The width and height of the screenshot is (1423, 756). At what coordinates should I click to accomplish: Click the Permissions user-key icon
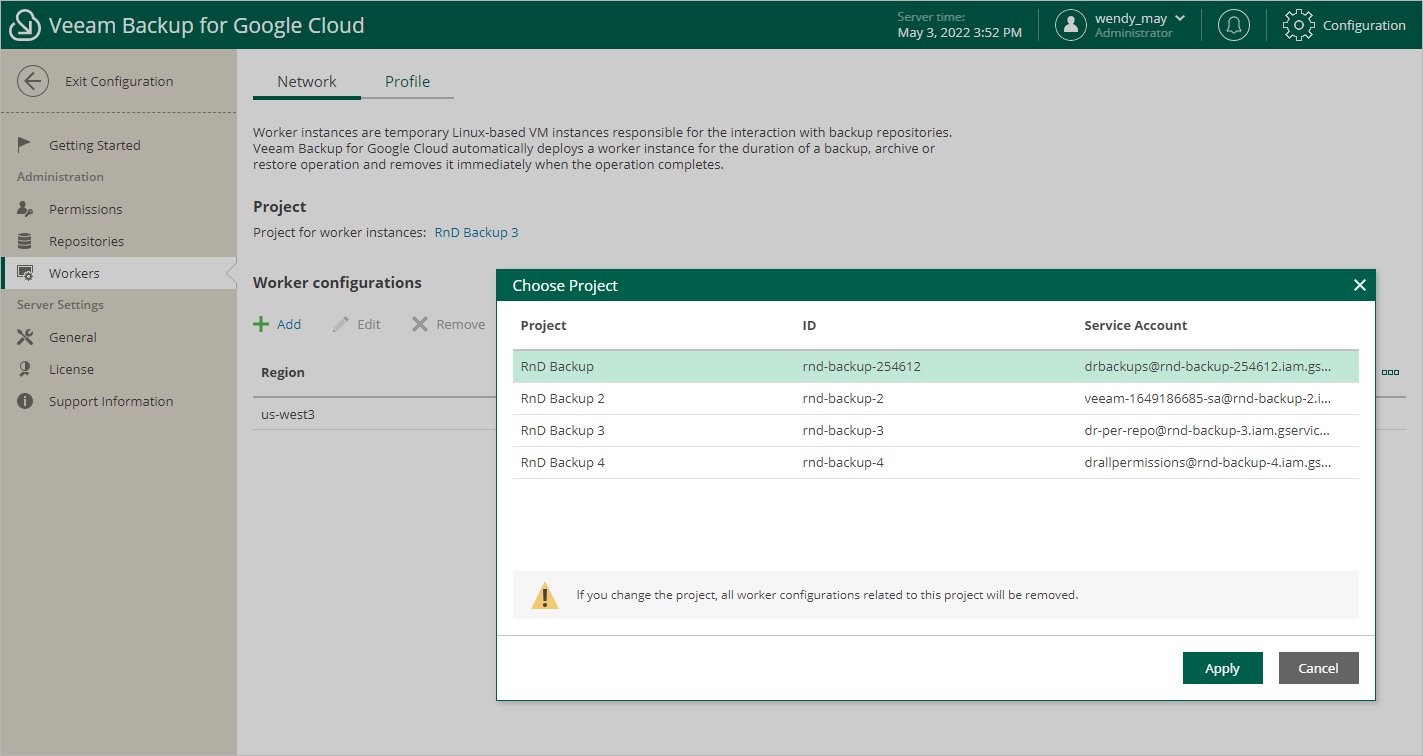[27, 209]
